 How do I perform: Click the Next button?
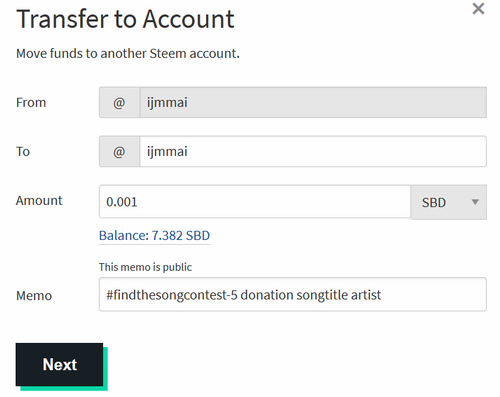59,364
